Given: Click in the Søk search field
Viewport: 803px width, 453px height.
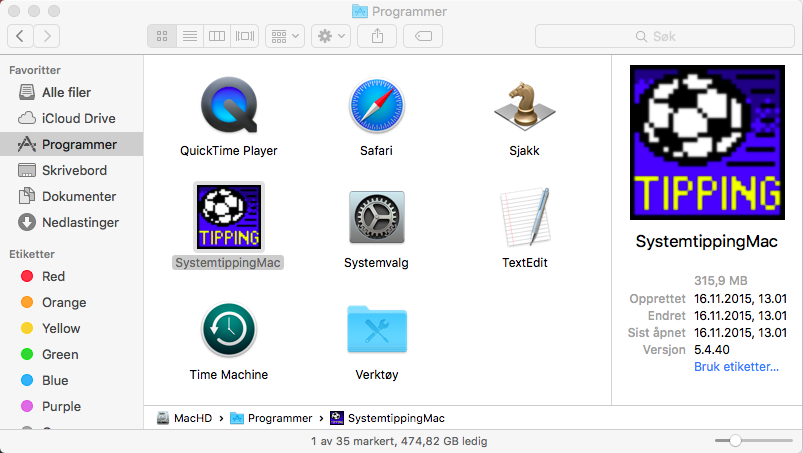Looking at the screenshot, I should (664, 36).
